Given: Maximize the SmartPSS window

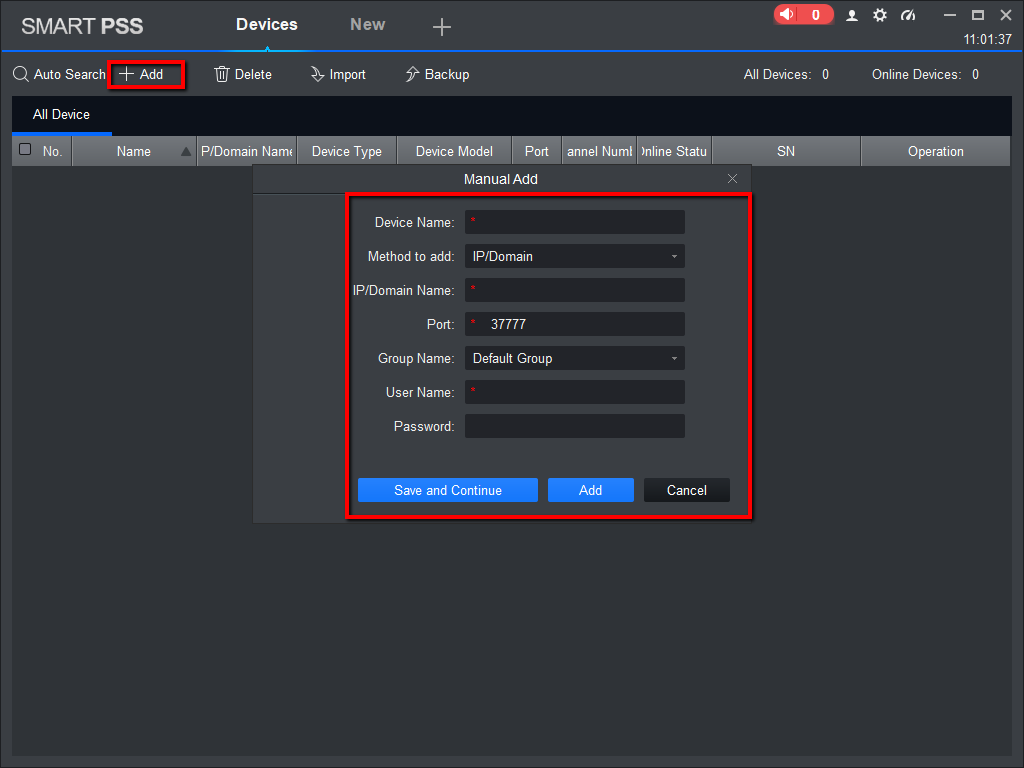Looking at the screenshot, I should pyautogui.click(x=978, y=15).
